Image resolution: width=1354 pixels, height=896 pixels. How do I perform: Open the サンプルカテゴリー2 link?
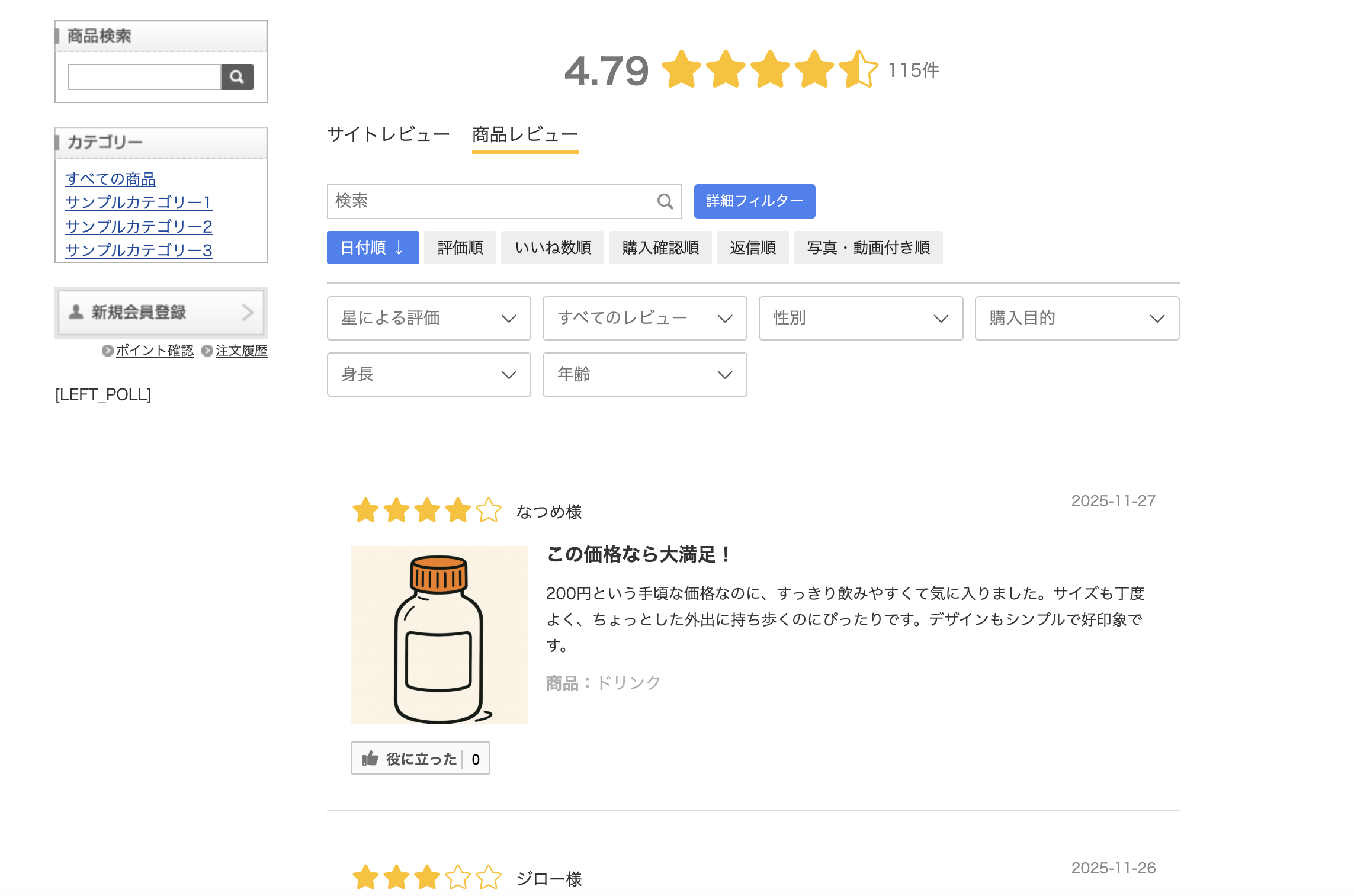(x=139, y=226)
